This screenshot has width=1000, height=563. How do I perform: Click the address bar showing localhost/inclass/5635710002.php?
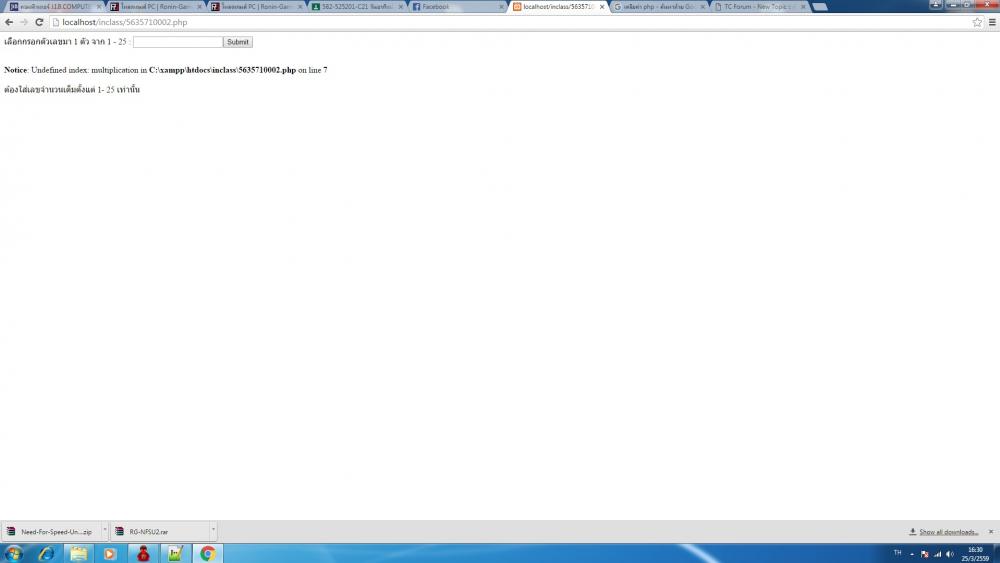[x=510, y=22]
